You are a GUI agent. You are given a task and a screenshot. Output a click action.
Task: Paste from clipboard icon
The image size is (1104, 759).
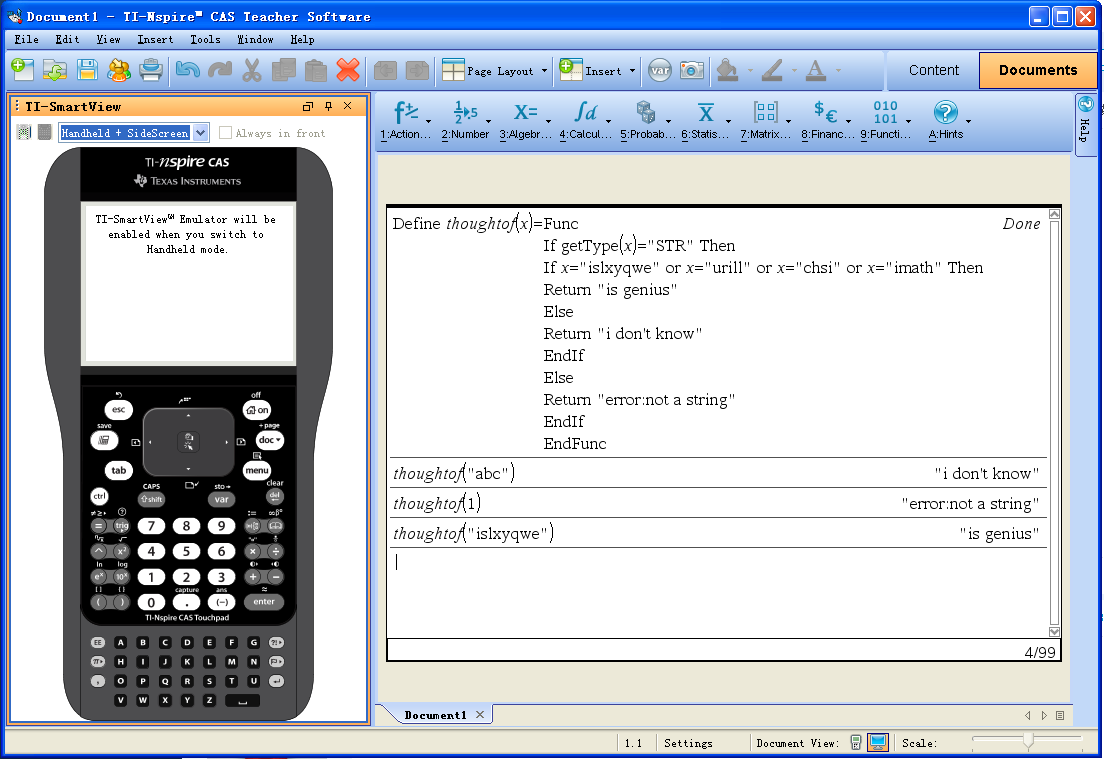click(315, 70)
